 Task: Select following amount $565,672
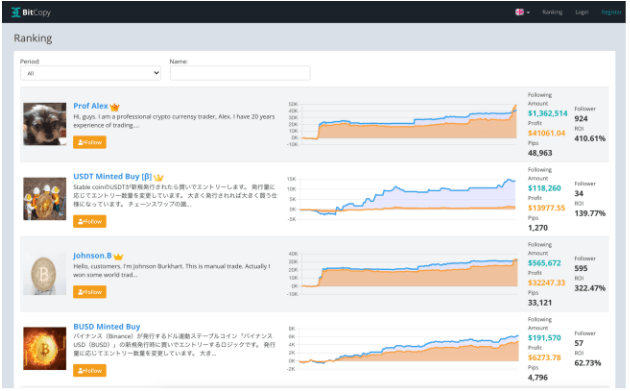coord(544,263)
